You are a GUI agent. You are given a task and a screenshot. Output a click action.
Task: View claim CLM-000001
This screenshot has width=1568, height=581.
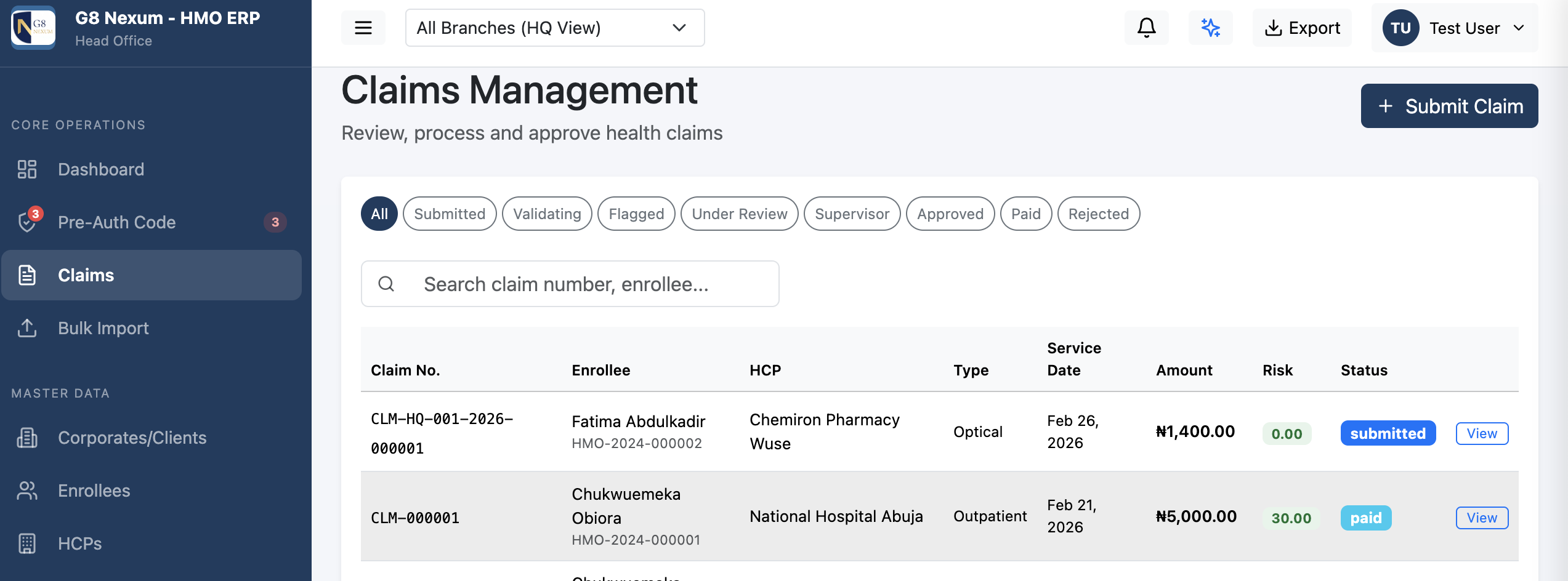tap(1482, 518)
